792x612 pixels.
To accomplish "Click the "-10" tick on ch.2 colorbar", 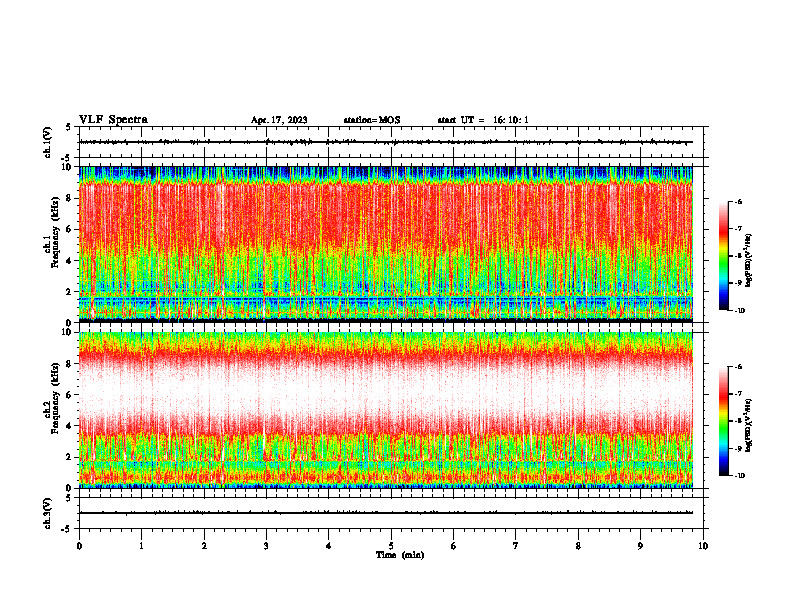I will pos(739,475).
